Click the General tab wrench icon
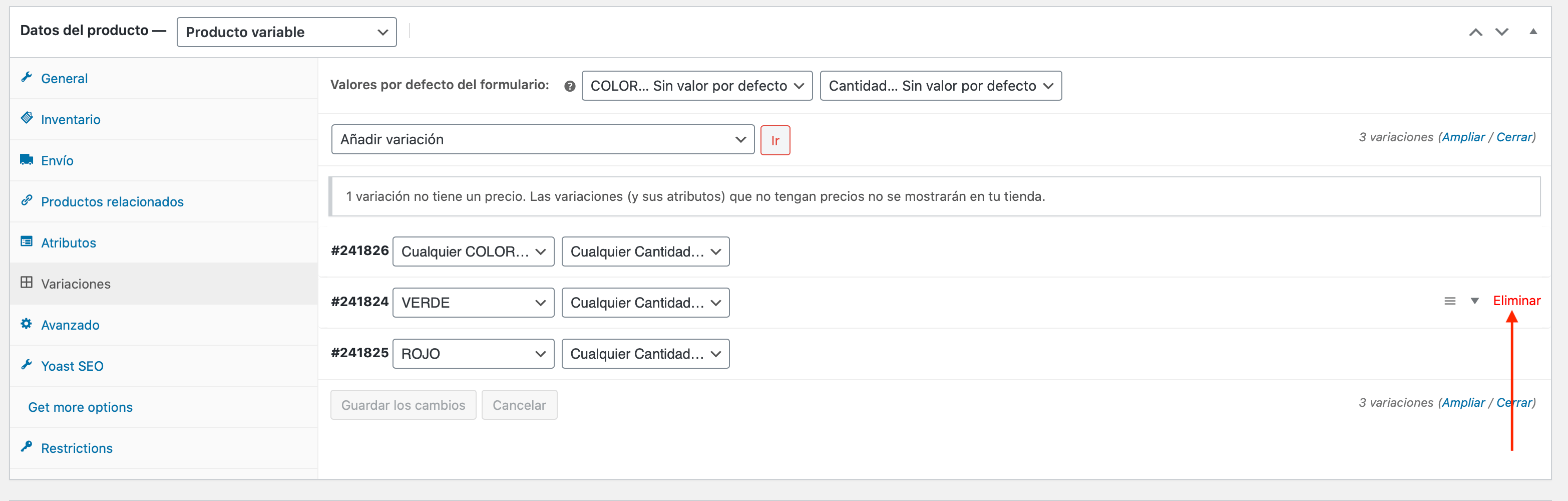Screen dimensions: 1568x501 (26, 78)
